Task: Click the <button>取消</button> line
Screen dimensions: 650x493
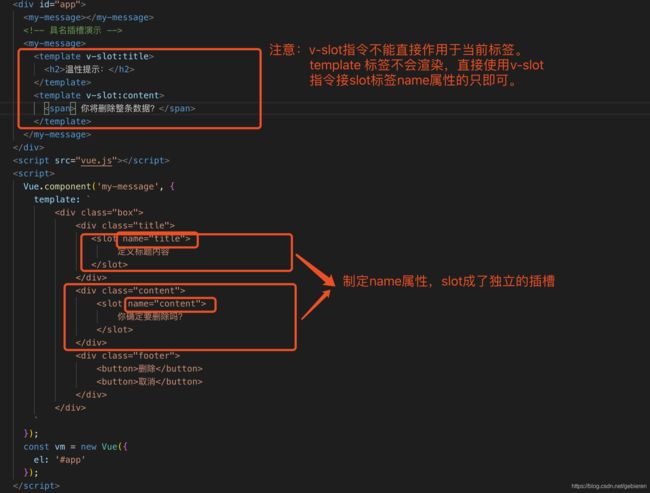Action: point(149,382)
